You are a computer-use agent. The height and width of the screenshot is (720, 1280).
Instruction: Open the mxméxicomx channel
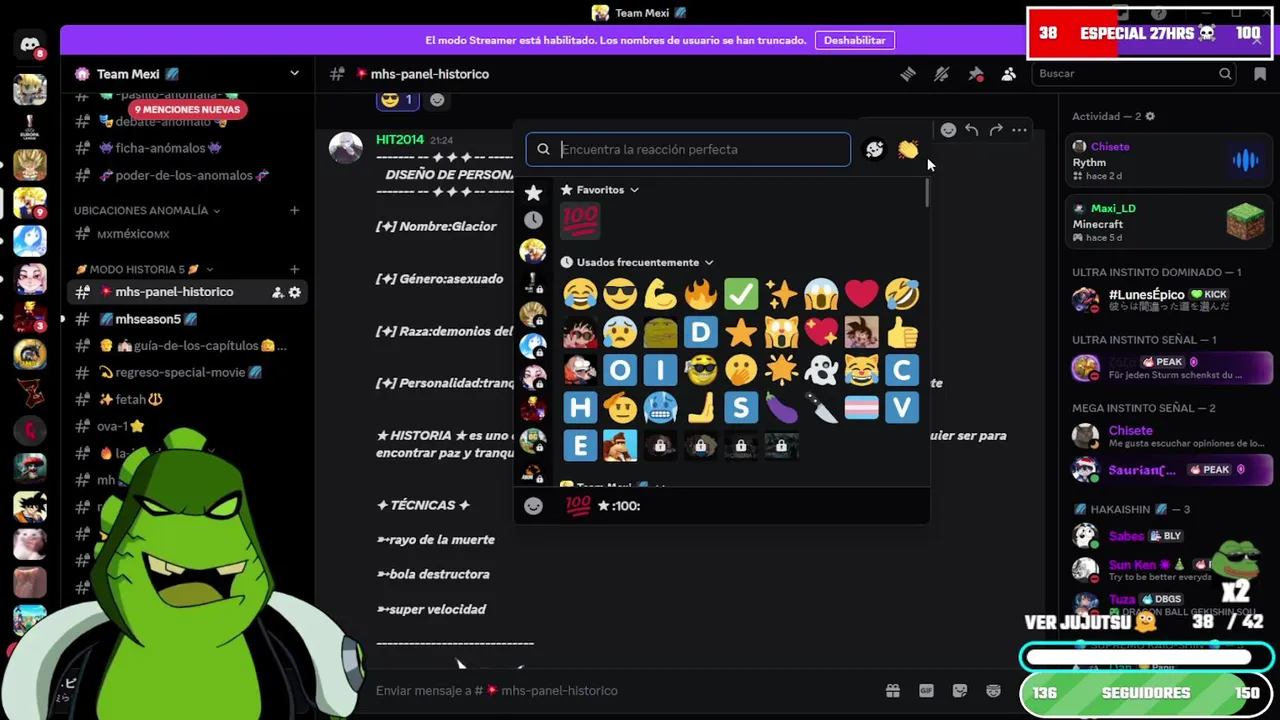point(187,234)
